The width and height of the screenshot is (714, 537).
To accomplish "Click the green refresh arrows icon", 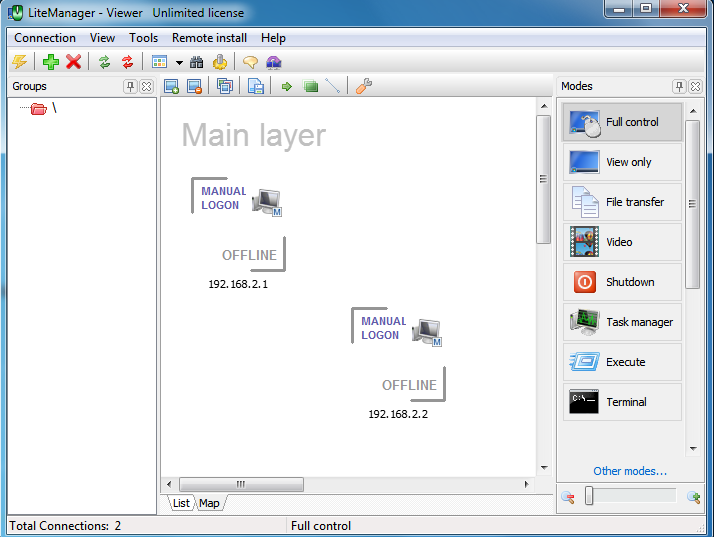I will [x=105, y=61].
